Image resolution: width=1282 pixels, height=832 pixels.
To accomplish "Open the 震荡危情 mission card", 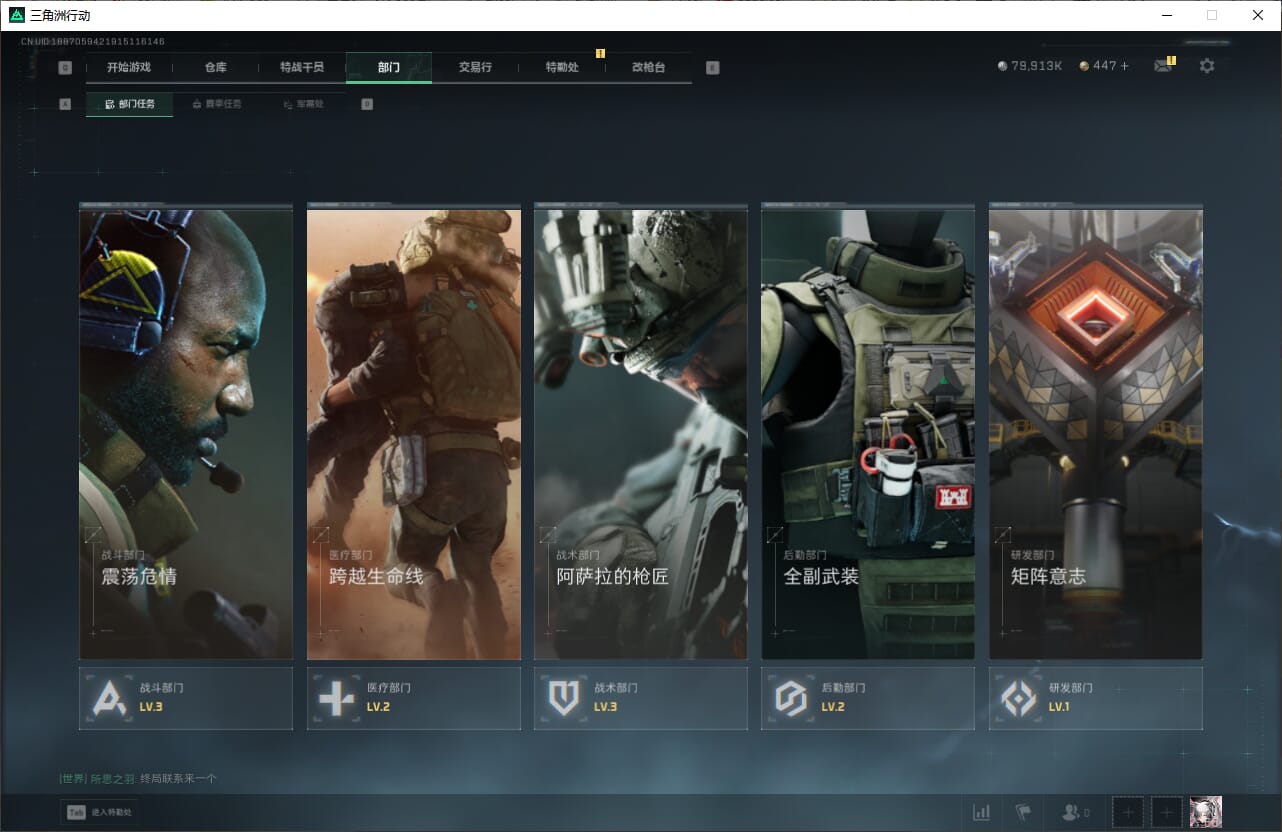I will coord(186,434).
